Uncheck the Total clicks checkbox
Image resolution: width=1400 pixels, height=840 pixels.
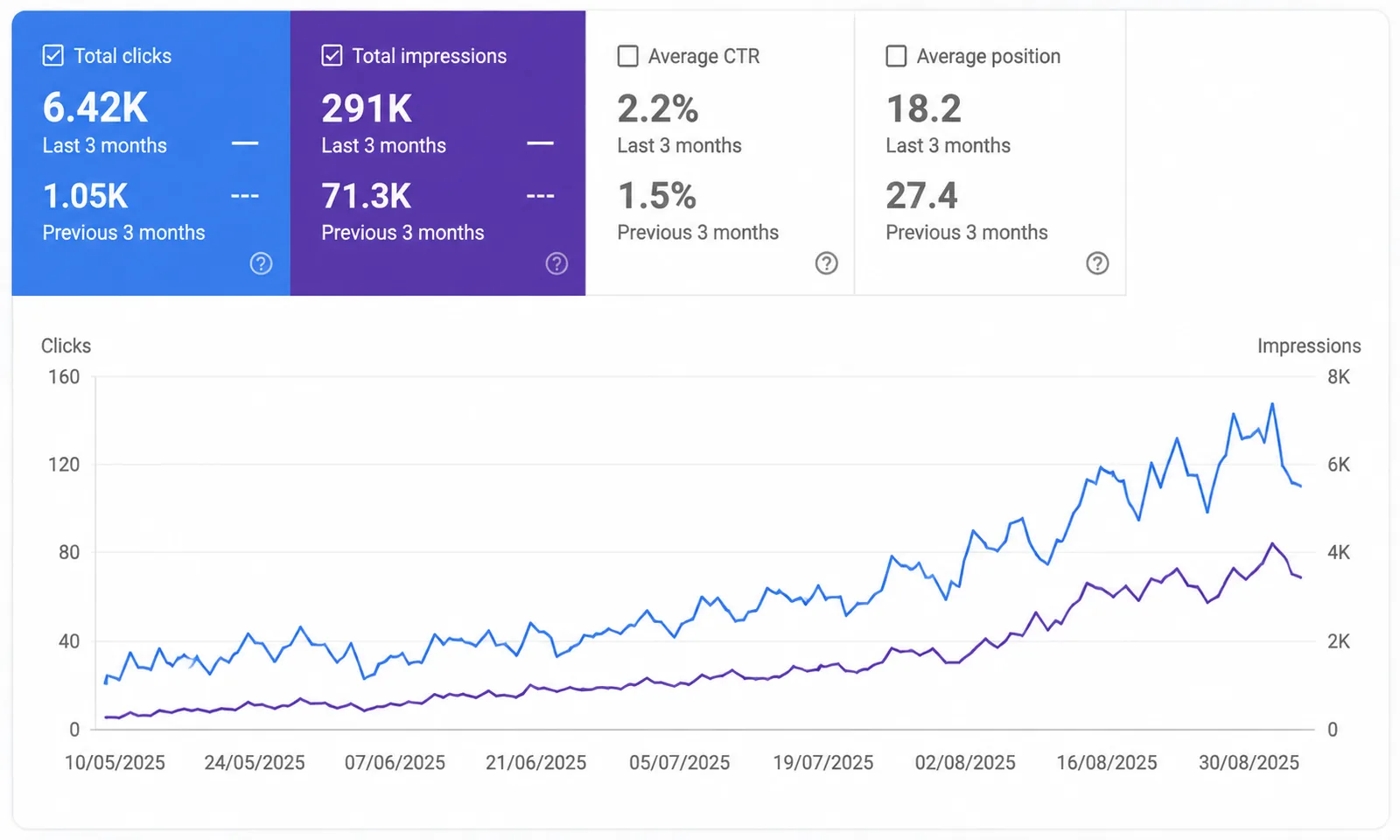(52, 56)
